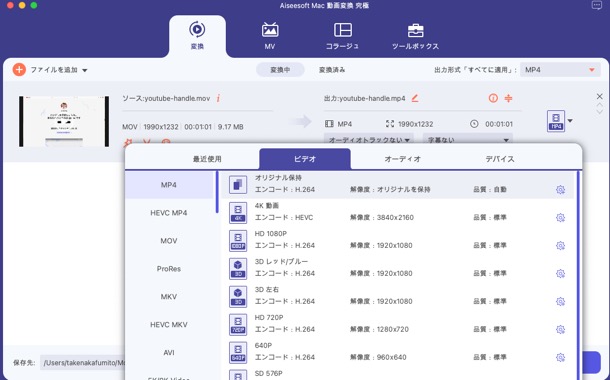Open settings gear for 3D レッド/ブルー preset
This screenshot has height=380, width=610.
(x=560, y=274)
